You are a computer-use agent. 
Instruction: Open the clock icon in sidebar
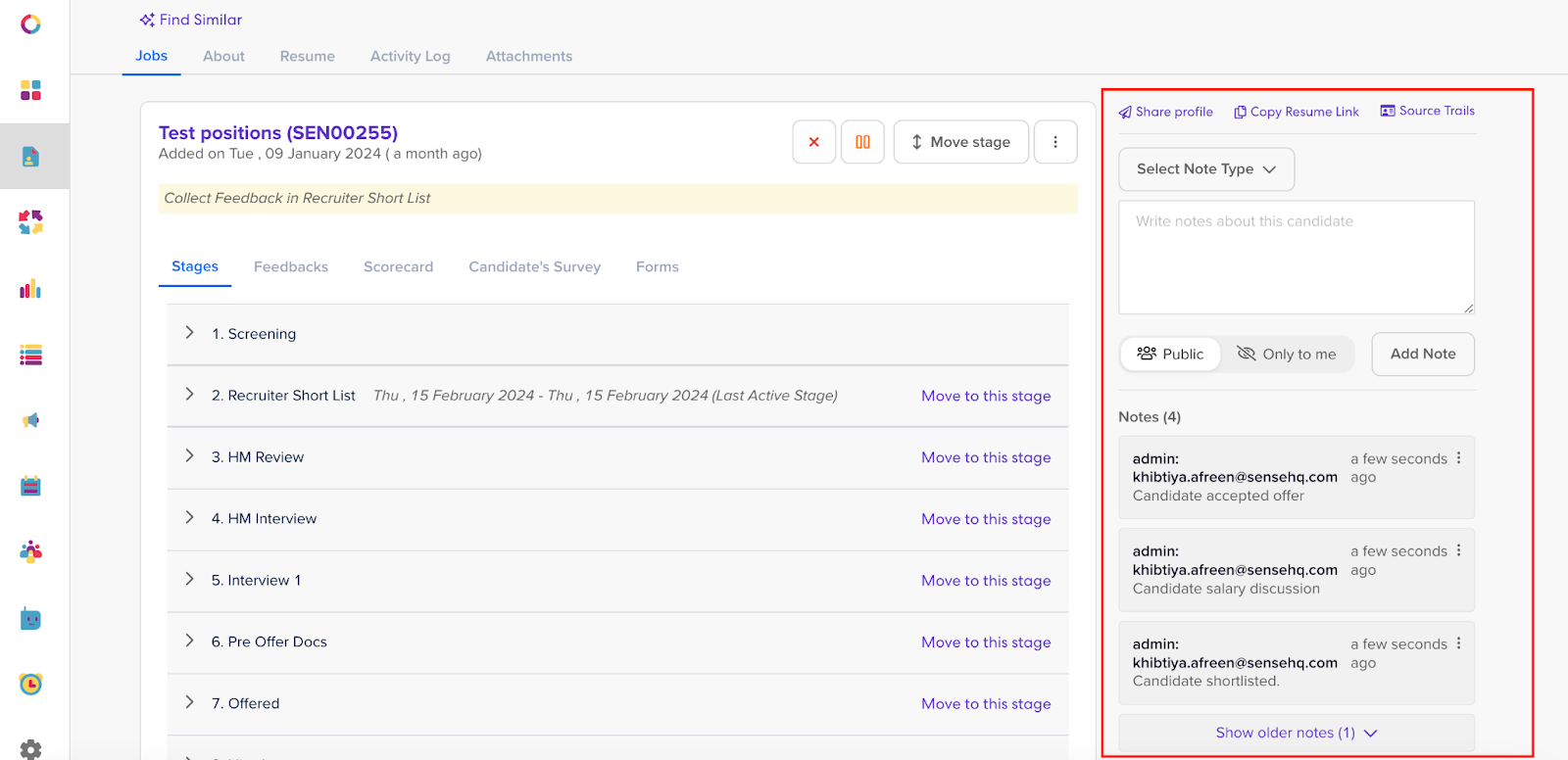tap(30, 684)
